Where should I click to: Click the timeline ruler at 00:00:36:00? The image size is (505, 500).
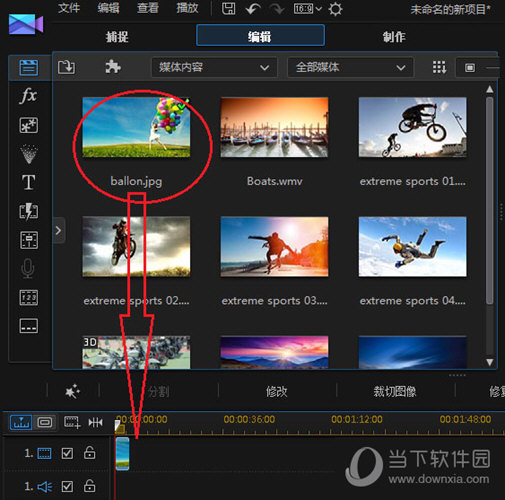(x=249, y=419)
